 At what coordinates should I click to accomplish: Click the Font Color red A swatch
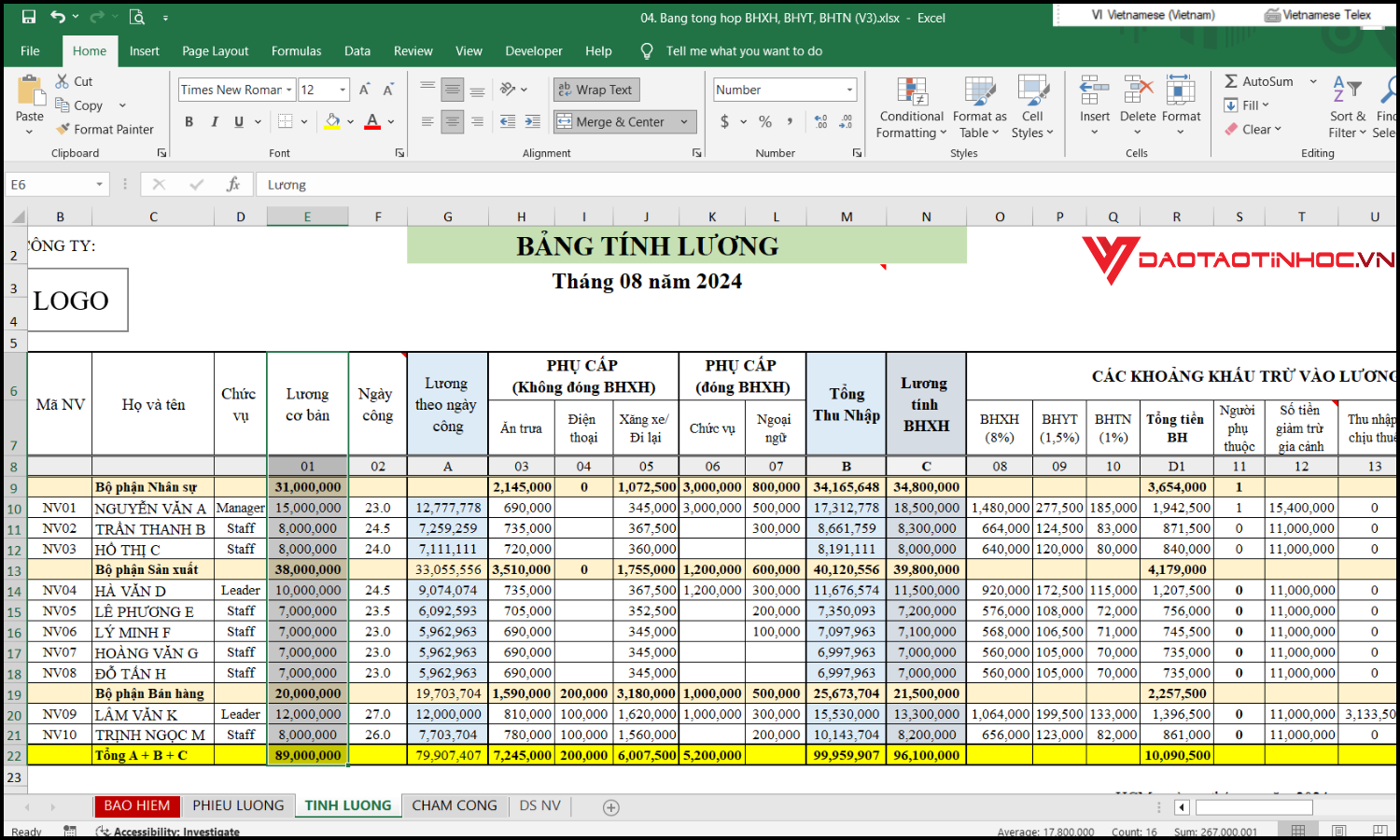[372, 121]
